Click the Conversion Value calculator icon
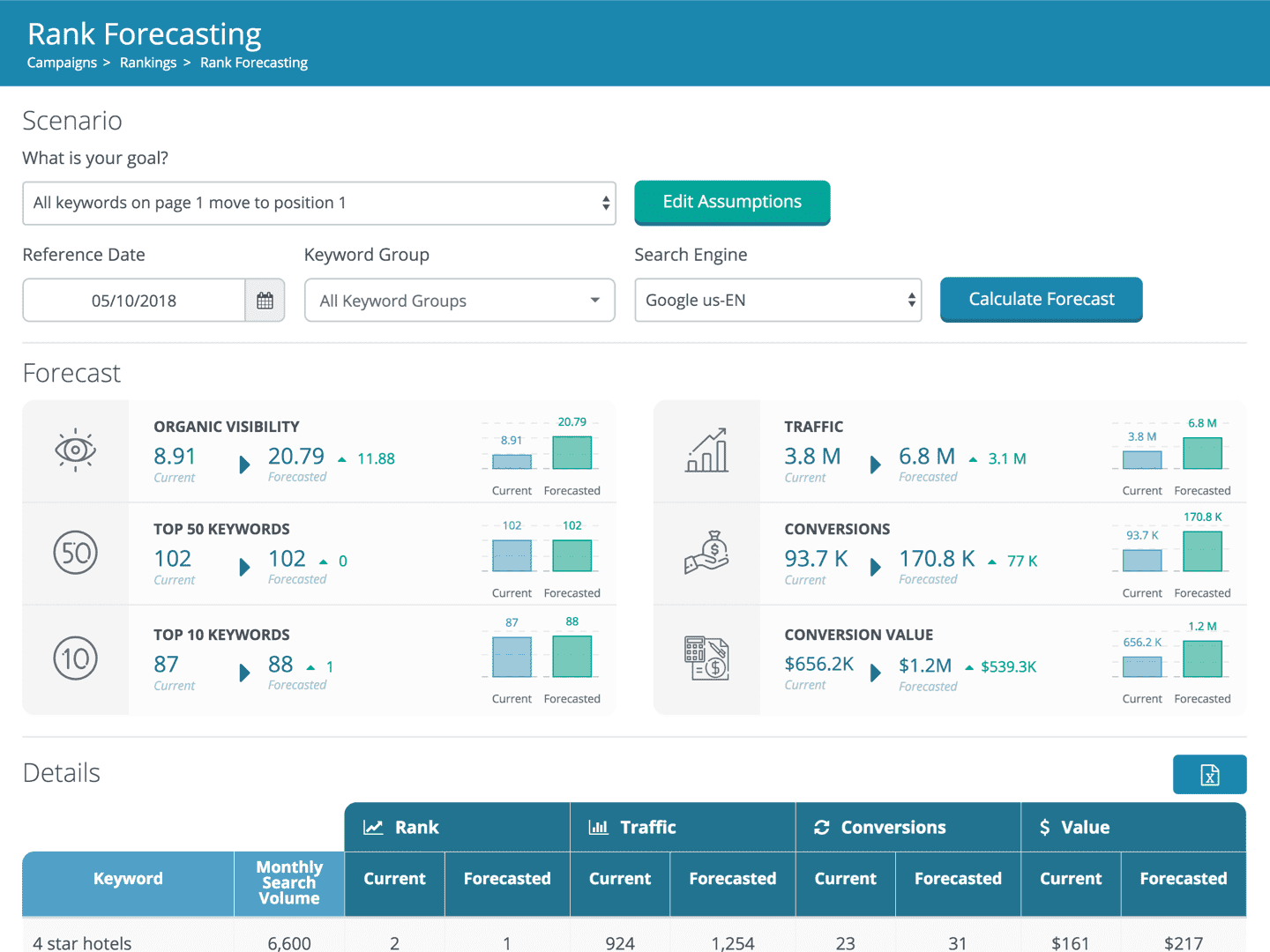1270x952 pixels. (706, 658)
